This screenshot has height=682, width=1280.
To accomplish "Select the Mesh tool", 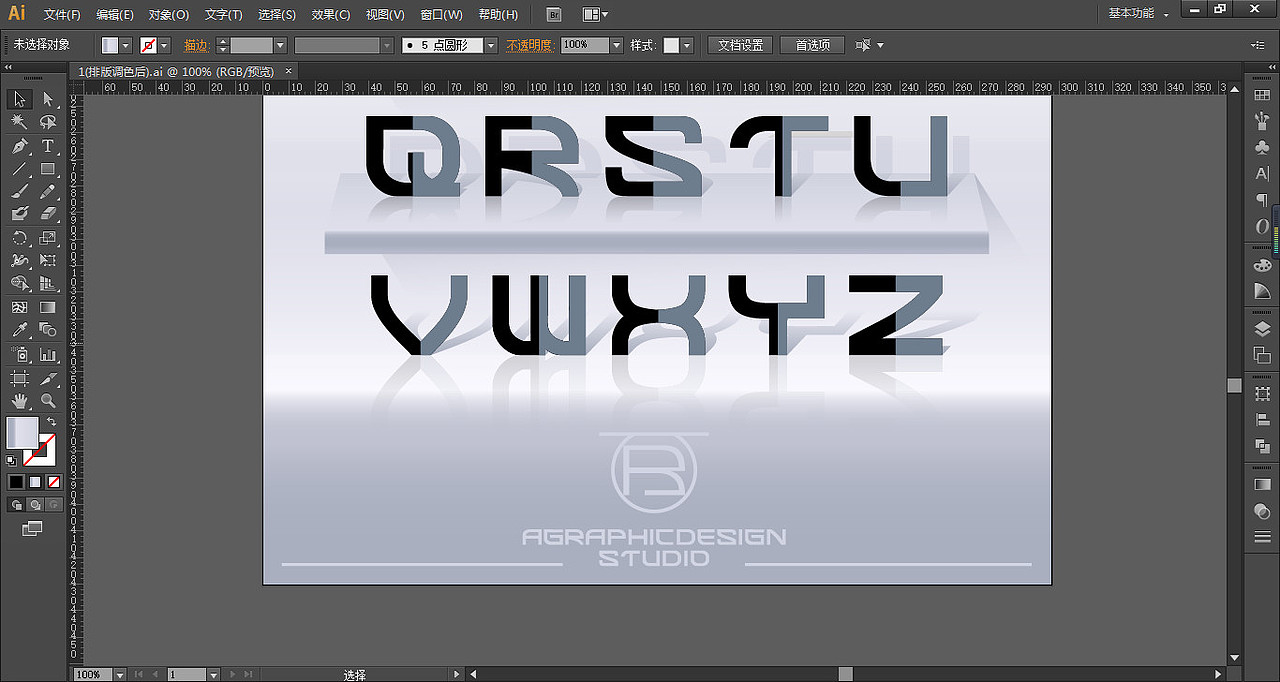I will (19, 307).
